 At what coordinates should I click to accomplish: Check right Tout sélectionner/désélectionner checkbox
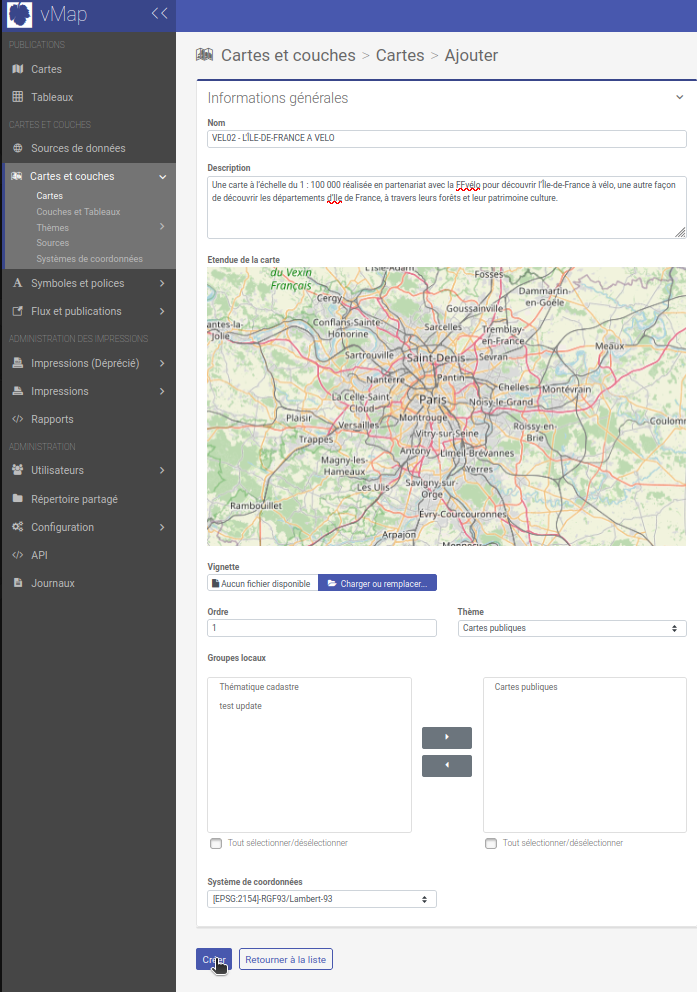(x=491, y=844)
